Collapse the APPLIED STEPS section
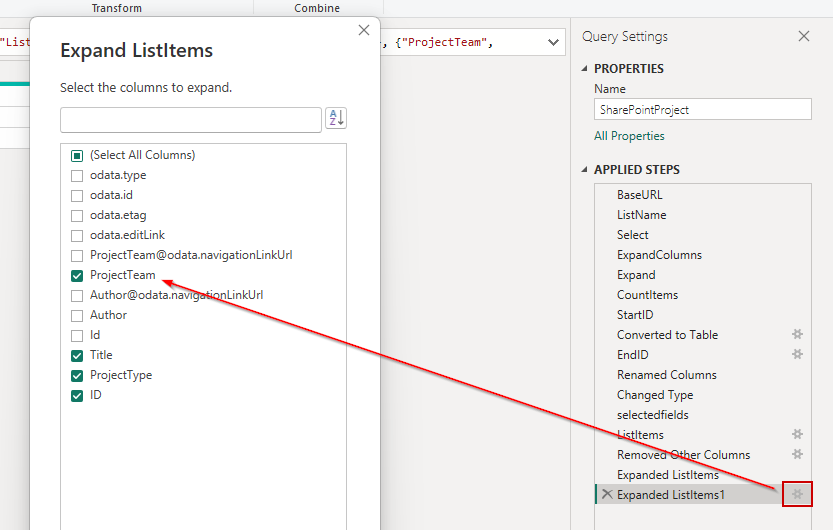 [x=585, y=170]
